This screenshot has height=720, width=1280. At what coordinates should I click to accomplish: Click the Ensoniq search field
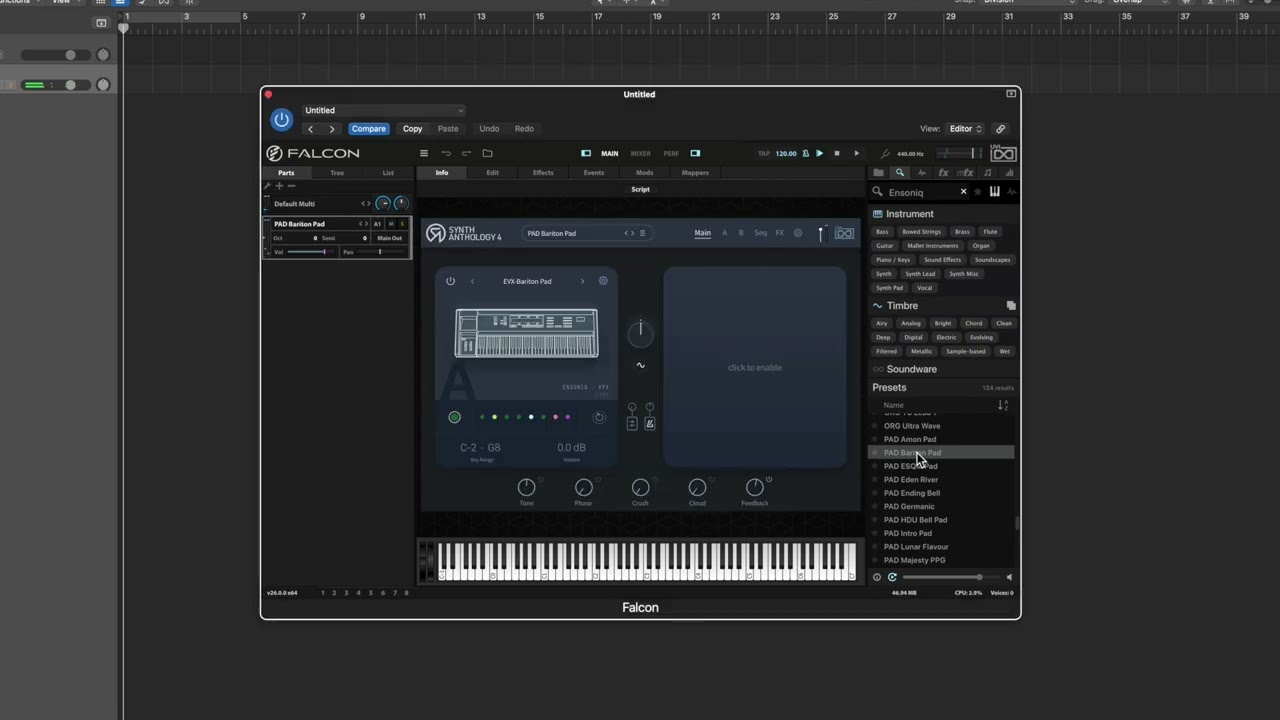point(920,192)
